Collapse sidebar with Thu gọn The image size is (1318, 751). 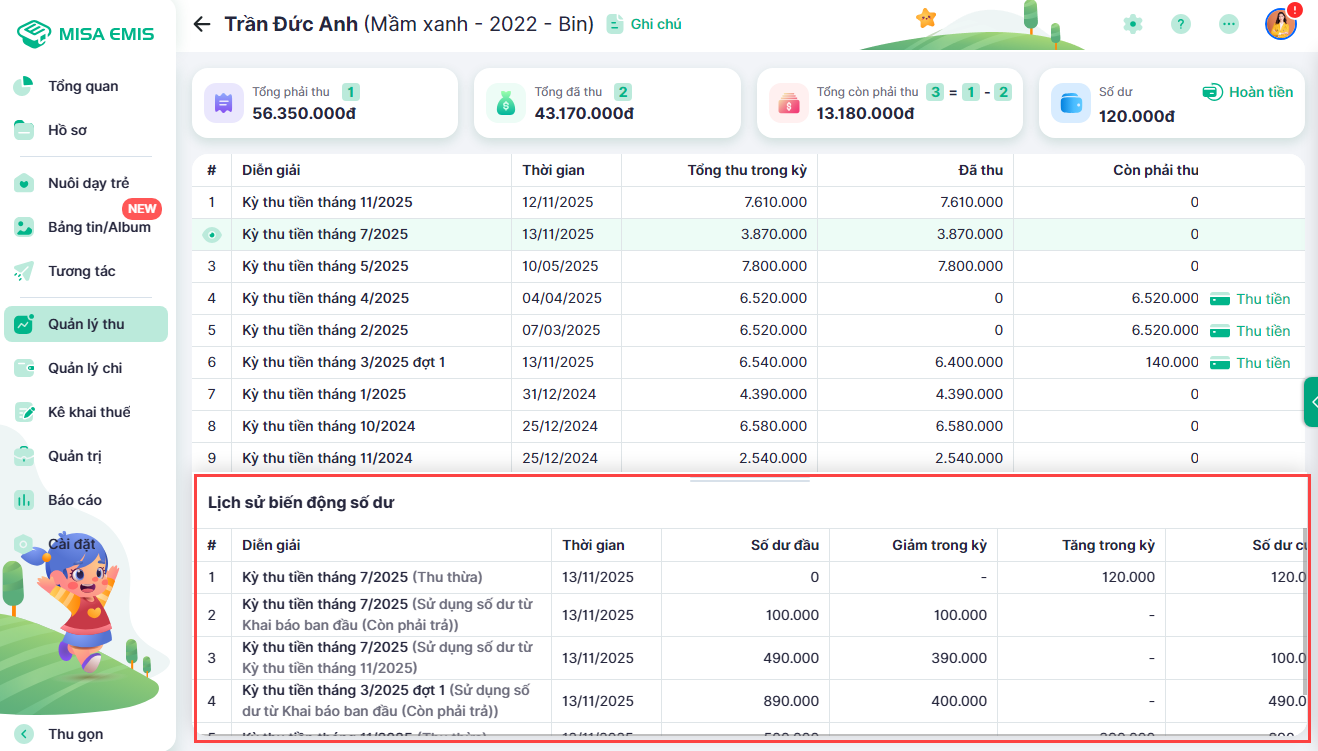pos(74,734)
